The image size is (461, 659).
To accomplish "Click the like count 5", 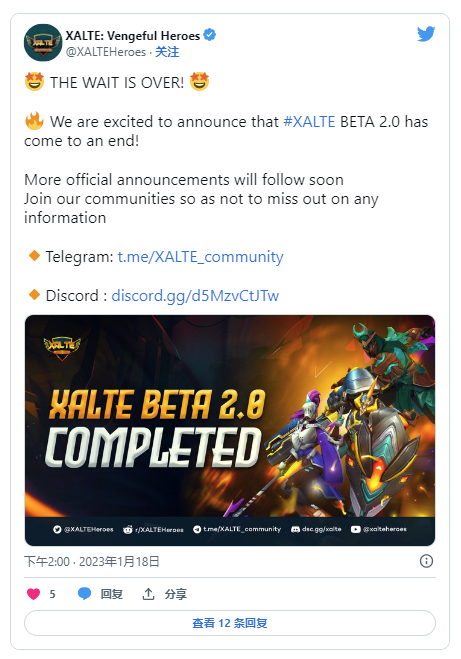I will tap(52, 594).
